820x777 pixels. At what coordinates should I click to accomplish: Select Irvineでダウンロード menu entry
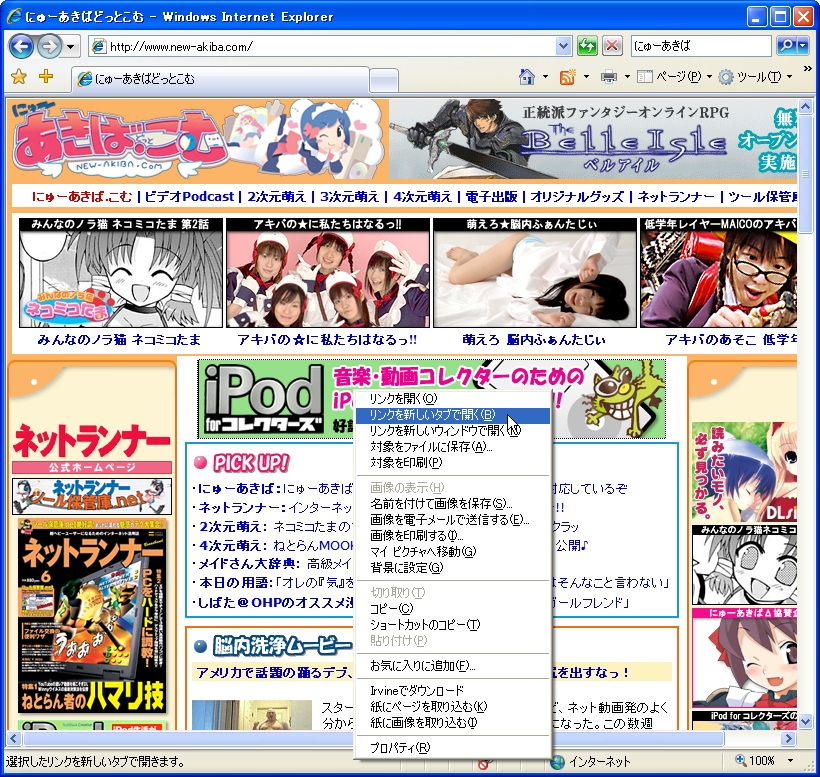click(453, 691)
